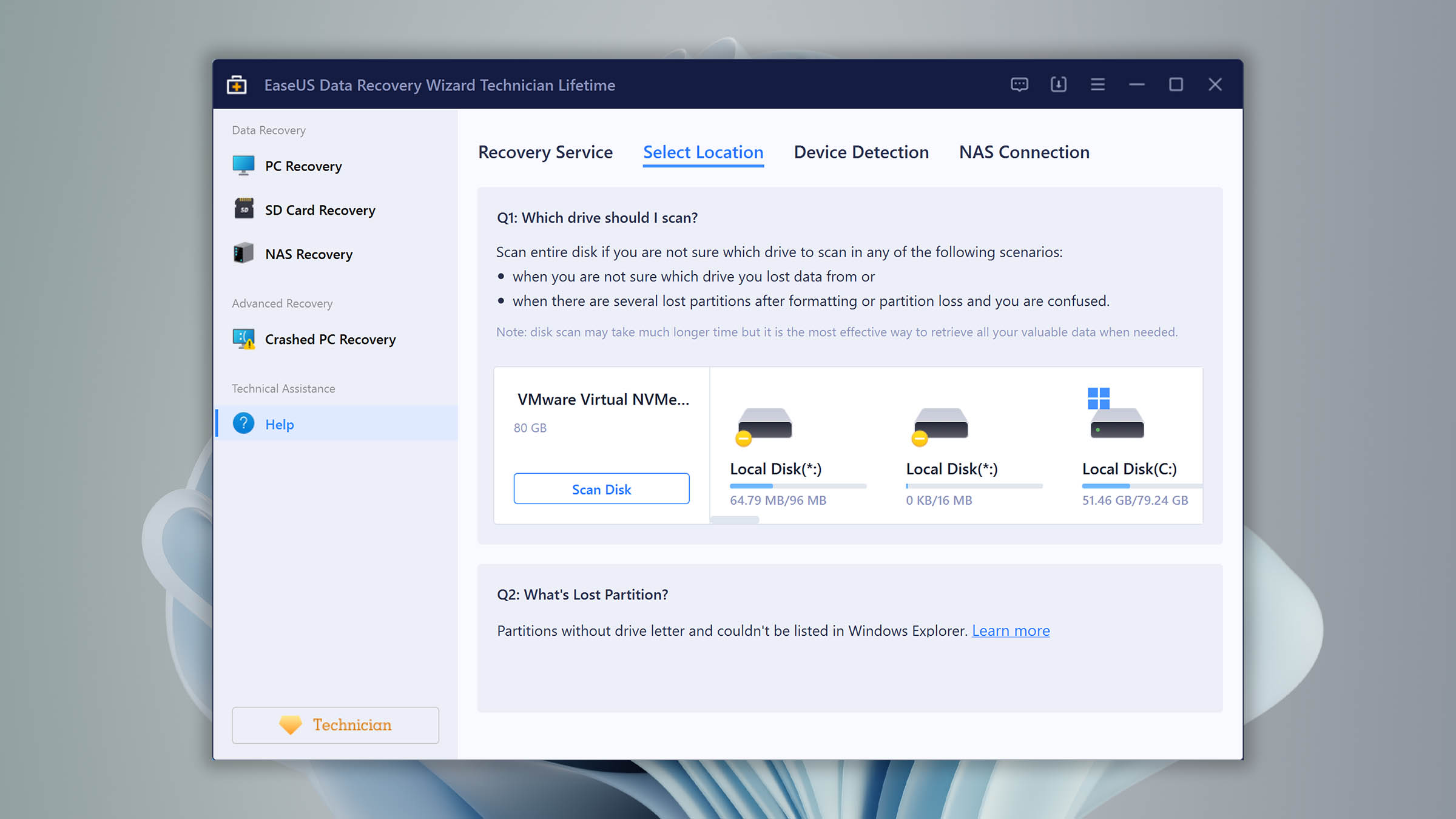Switch to the Recovery Service tab

545,152
